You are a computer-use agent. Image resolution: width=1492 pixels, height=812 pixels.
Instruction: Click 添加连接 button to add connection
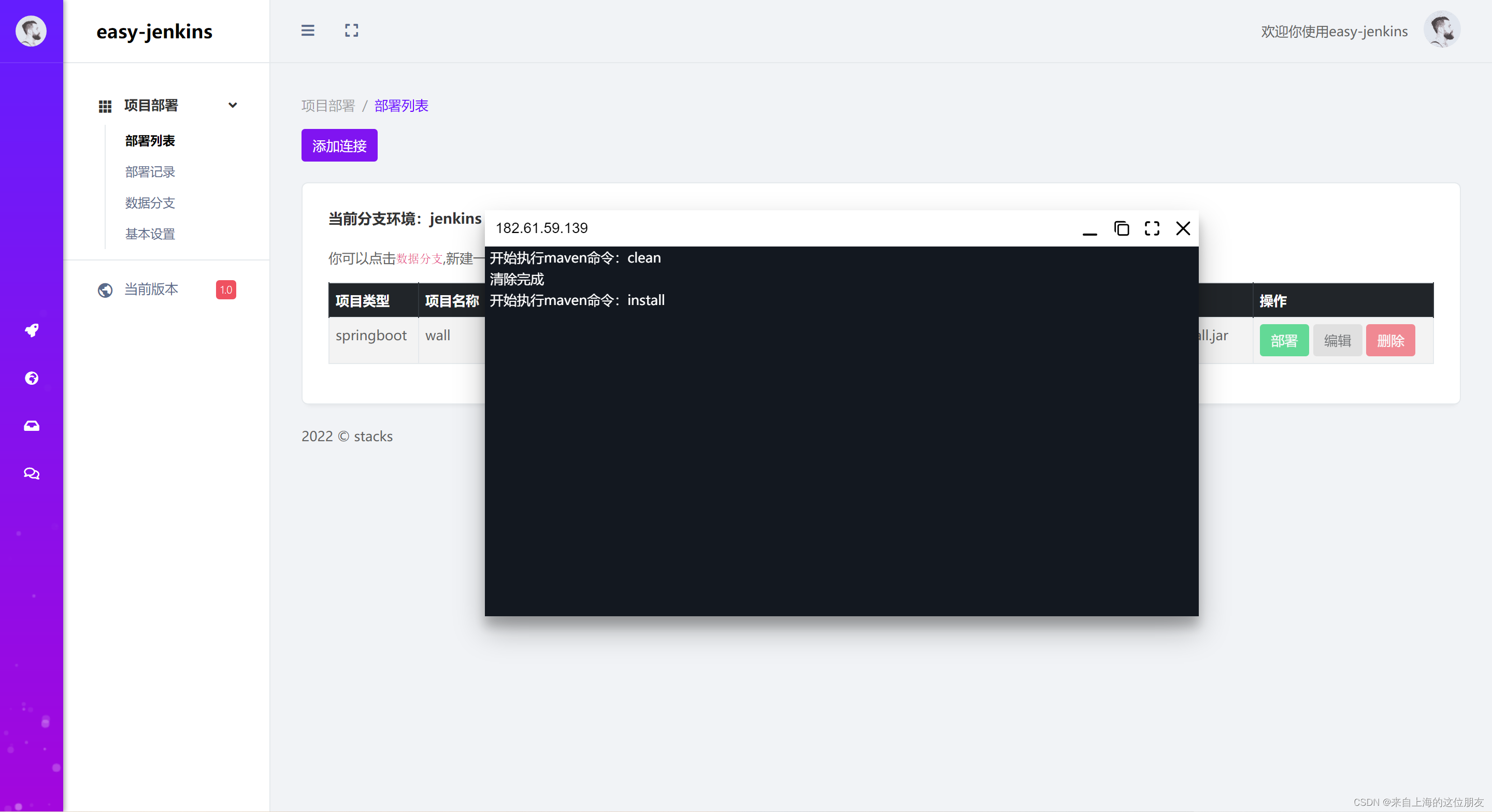(339, 146)
